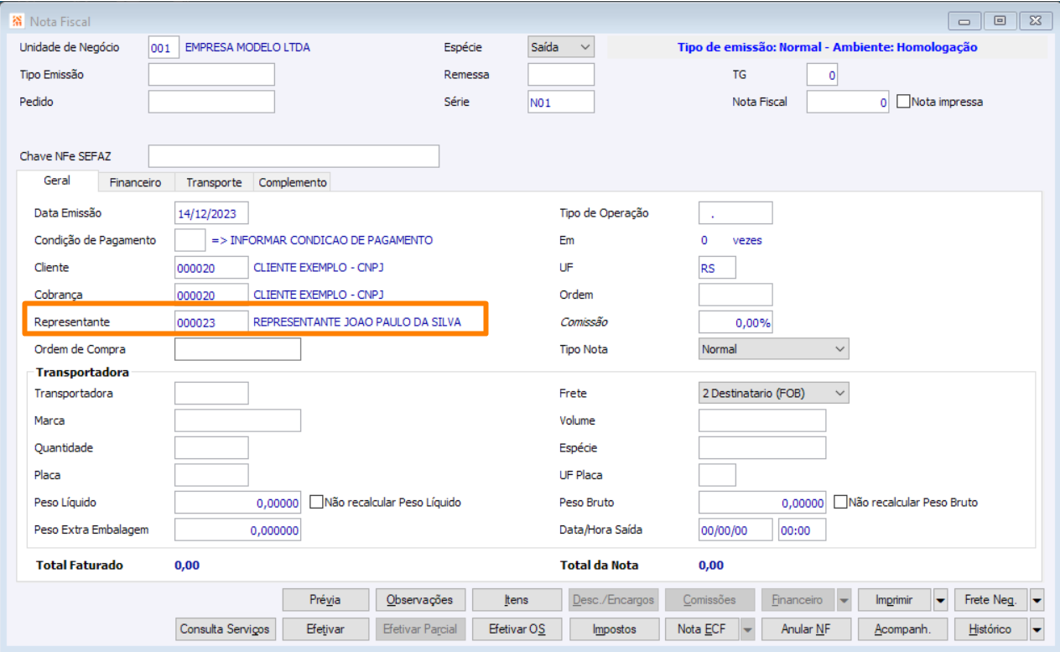
Task: Check the Nota impressa checkbox
Action: click(x=903, y=102)
